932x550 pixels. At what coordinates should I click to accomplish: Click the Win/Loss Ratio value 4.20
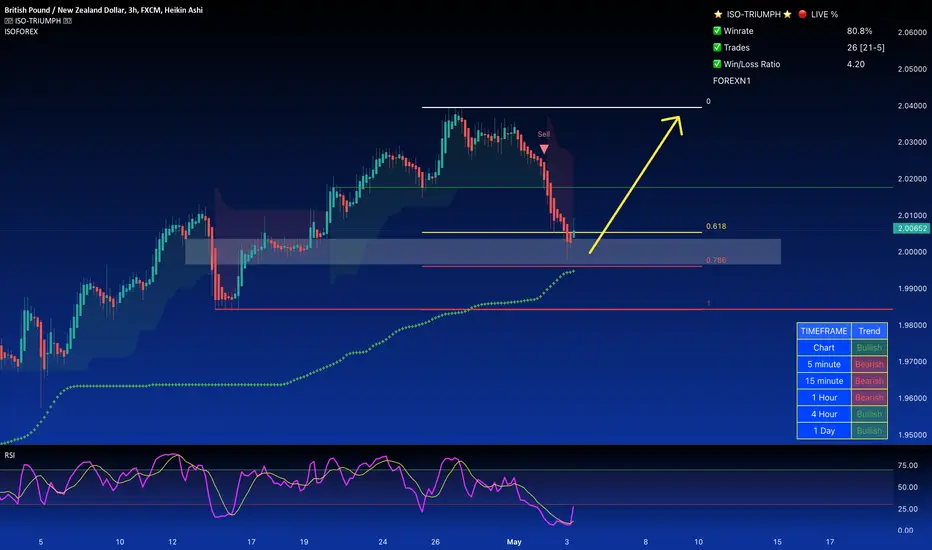point(856,64)
